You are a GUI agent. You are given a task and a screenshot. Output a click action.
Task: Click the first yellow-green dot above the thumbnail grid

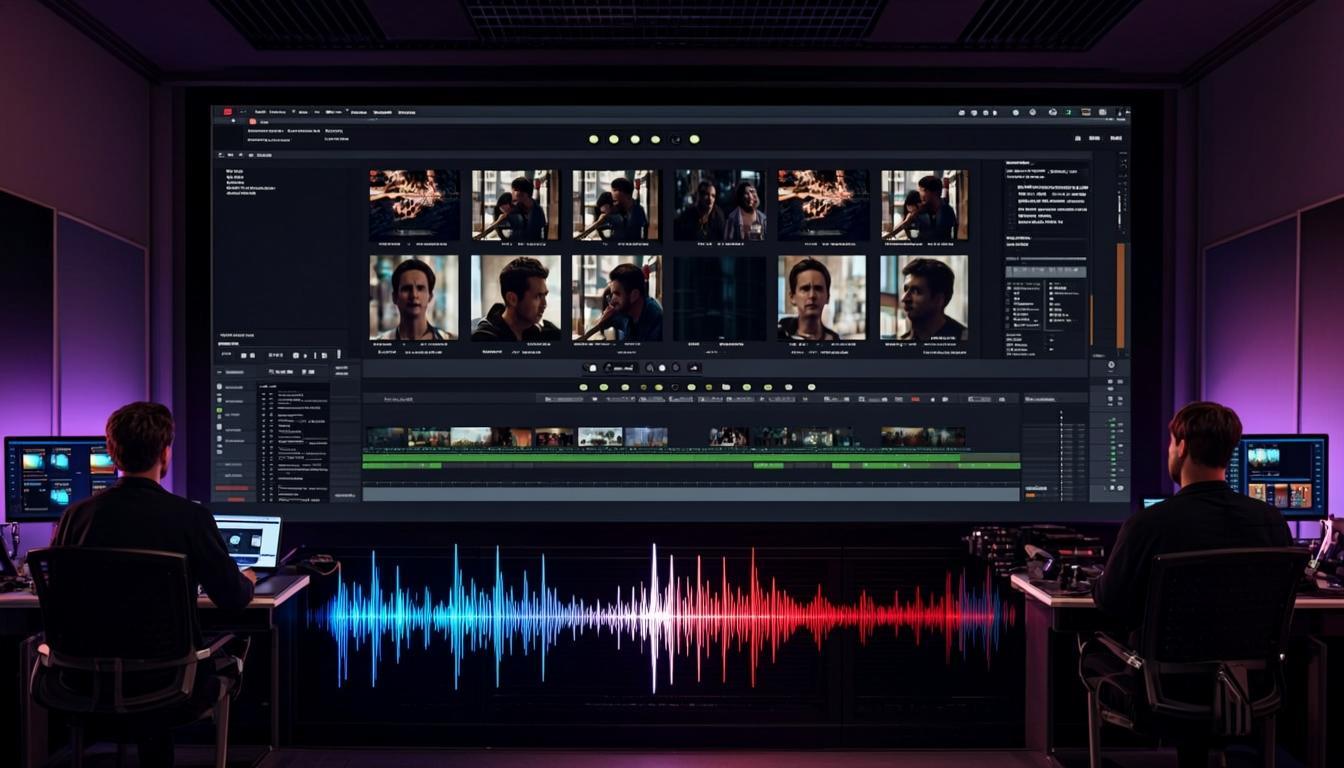coord(594,139)
